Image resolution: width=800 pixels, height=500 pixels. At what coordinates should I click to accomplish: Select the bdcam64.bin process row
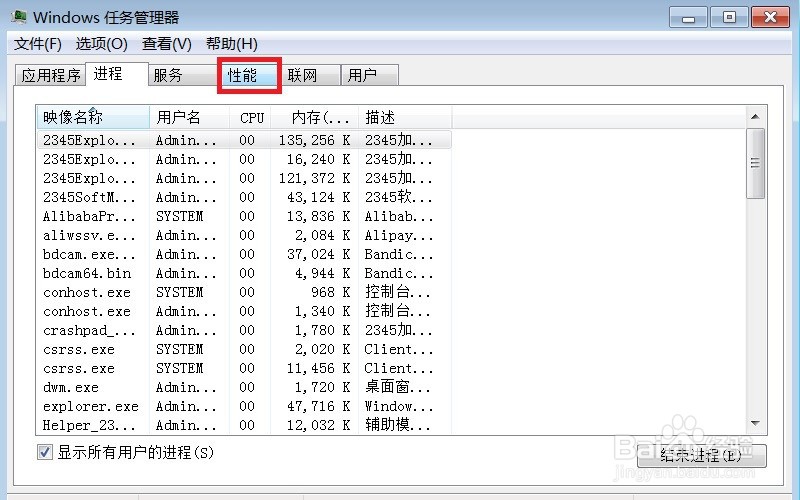pos(244,273)
